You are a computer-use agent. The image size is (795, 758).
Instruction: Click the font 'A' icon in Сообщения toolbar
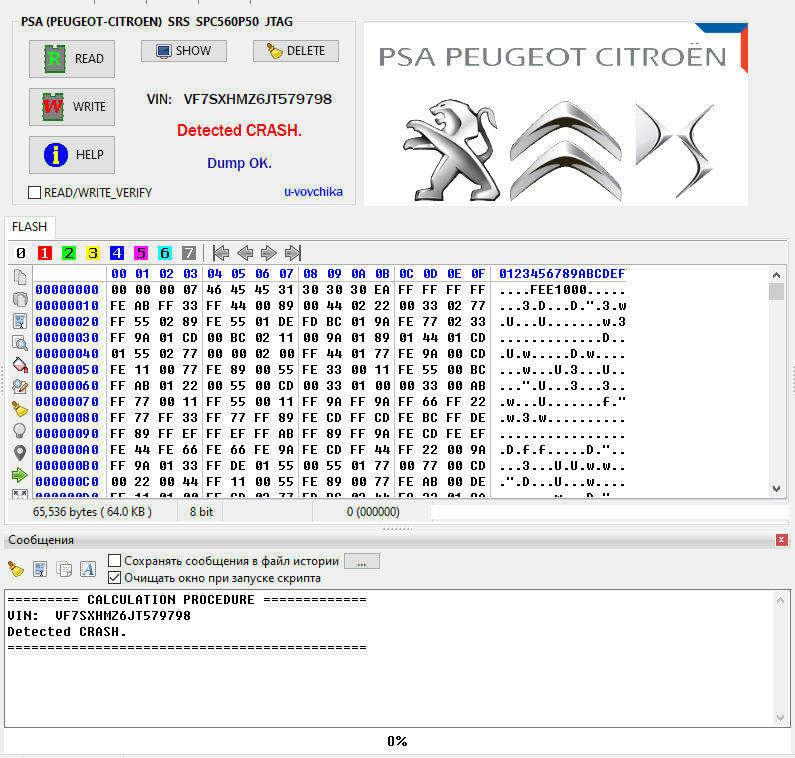coord(88,569)
